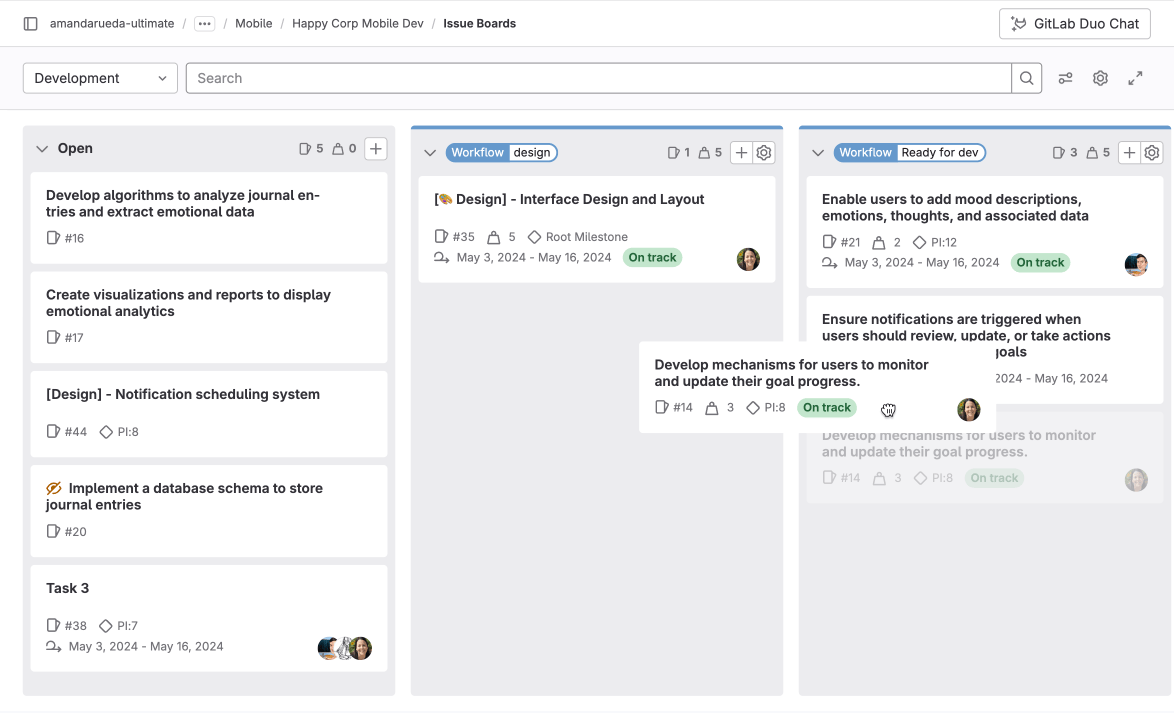Collapse the Open list

(x=42, y=149)
